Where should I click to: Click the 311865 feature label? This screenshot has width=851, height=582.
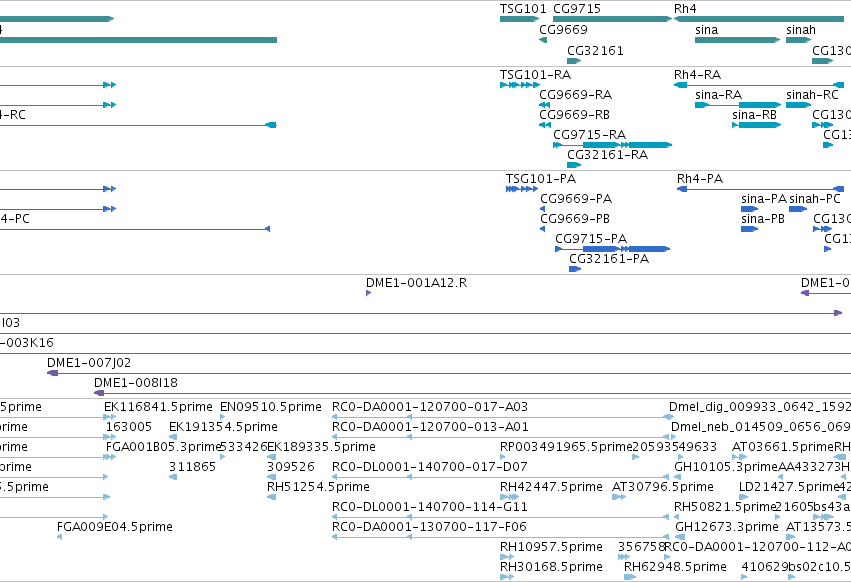point(192,467)
